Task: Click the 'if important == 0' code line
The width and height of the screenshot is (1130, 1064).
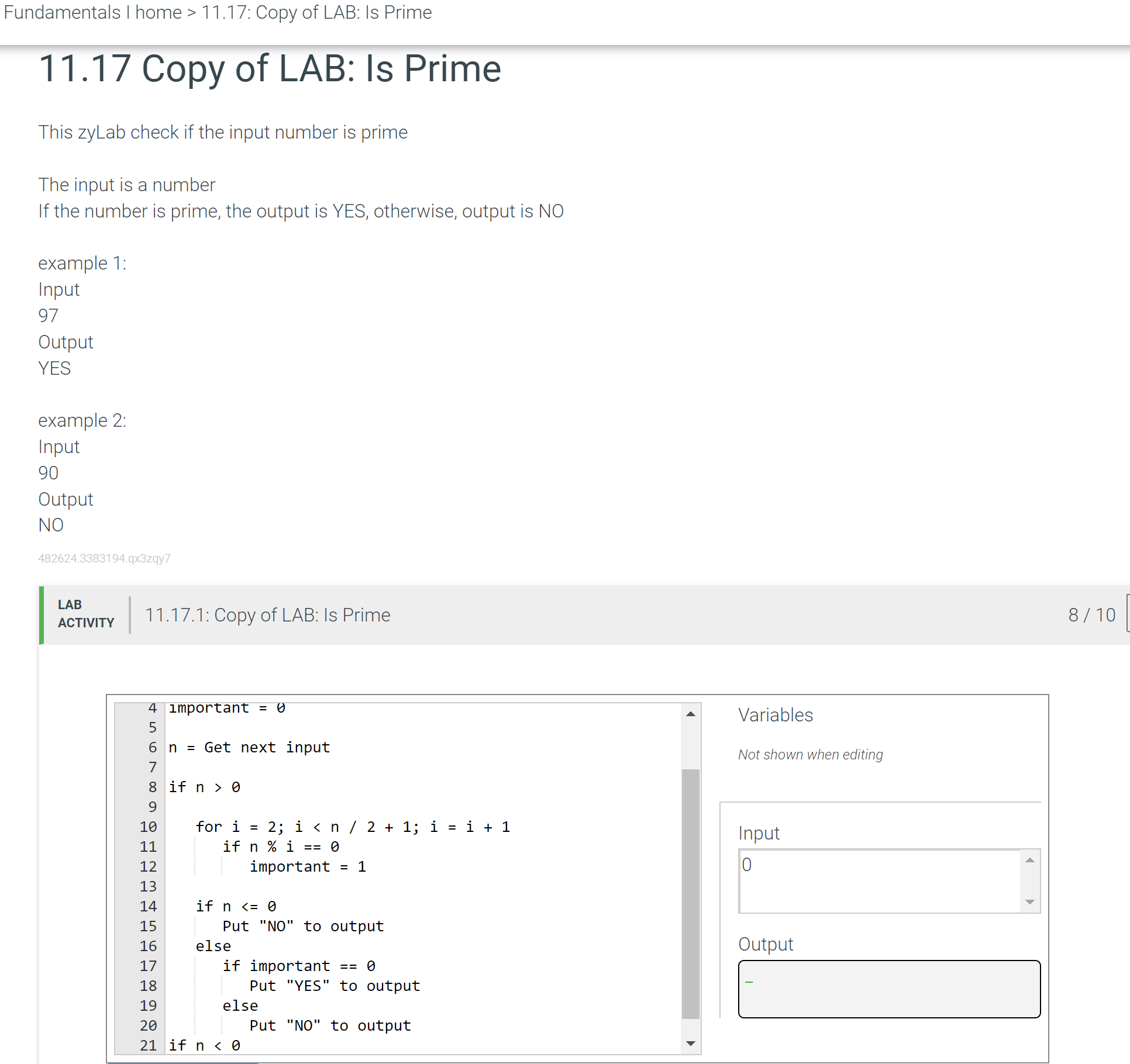Action: [x=299, y=966]
